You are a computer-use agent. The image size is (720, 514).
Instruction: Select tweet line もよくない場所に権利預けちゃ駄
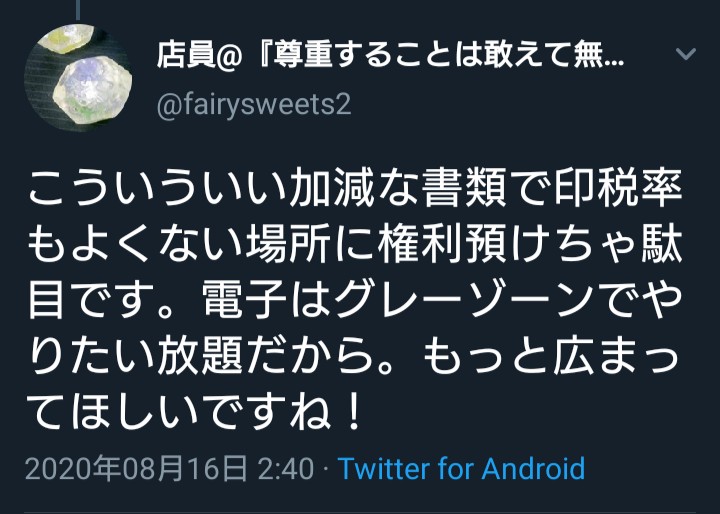point(355,246)
